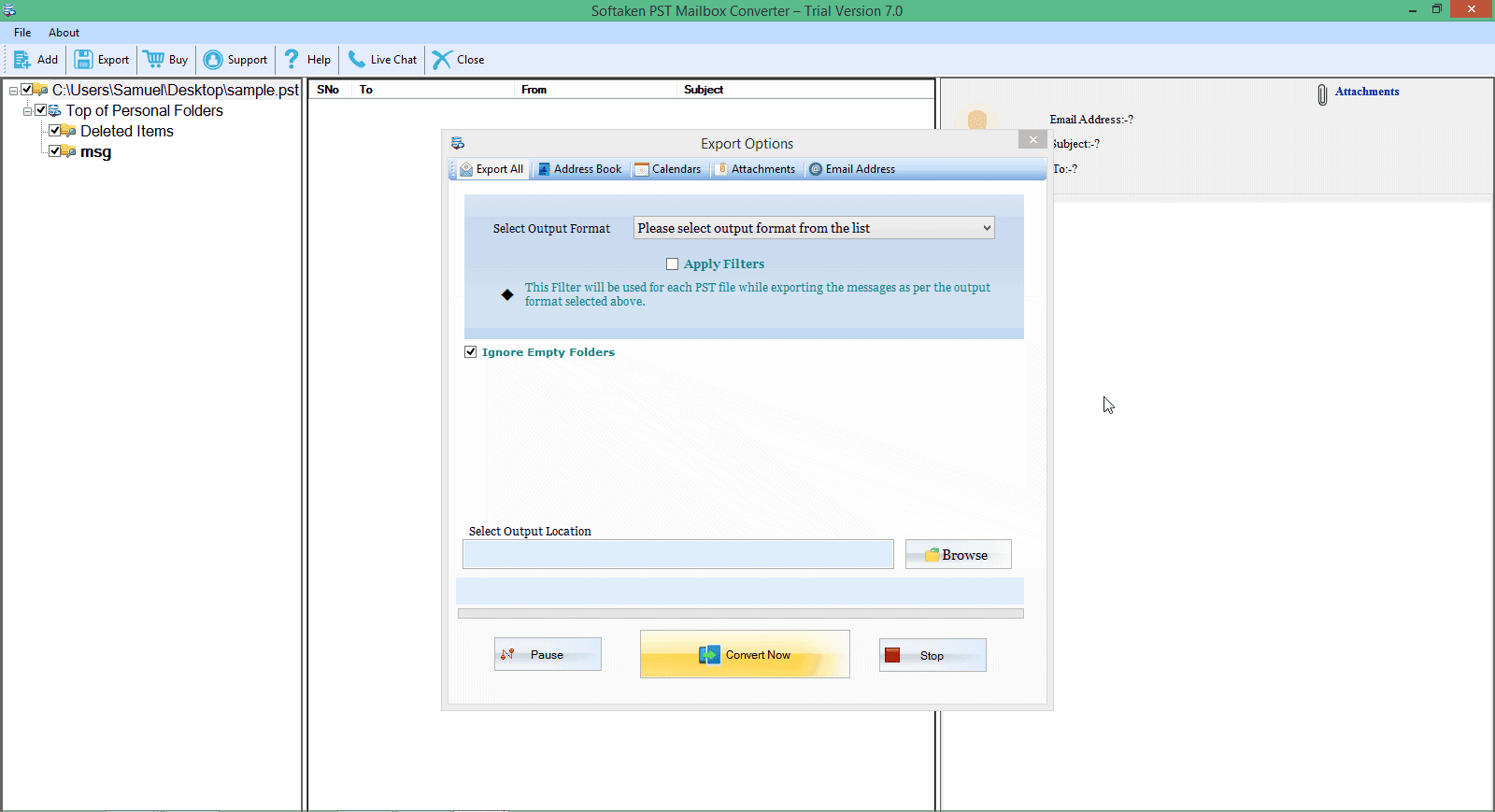Click the Support headset icon
The image size is (1495, 812).
213,60
